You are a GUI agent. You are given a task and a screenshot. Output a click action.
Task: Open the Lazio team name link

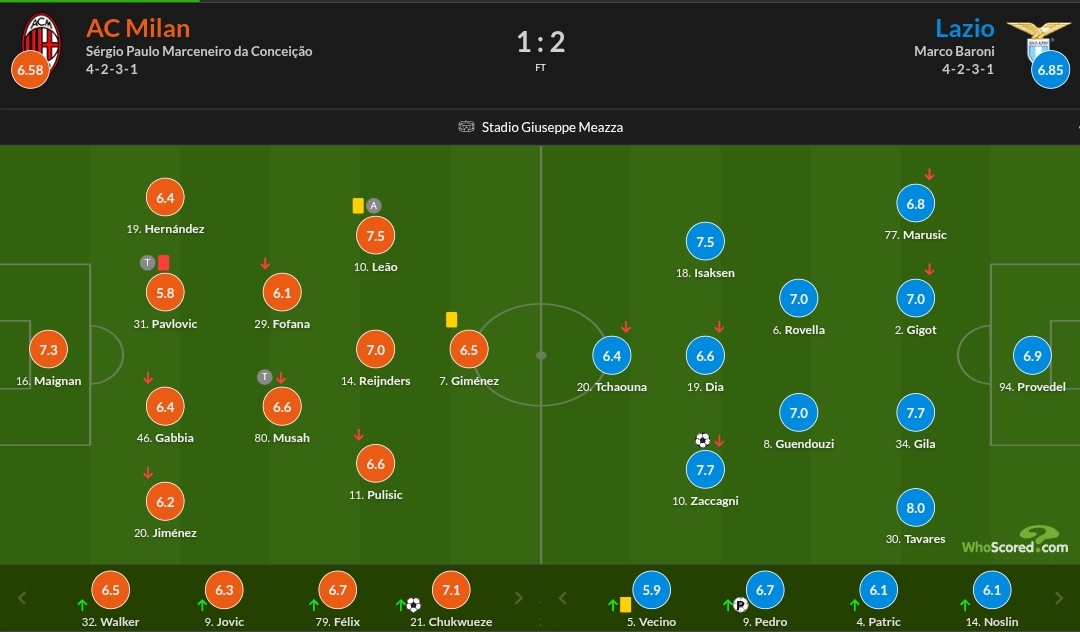pyautogui.click(x=964, y=28)
